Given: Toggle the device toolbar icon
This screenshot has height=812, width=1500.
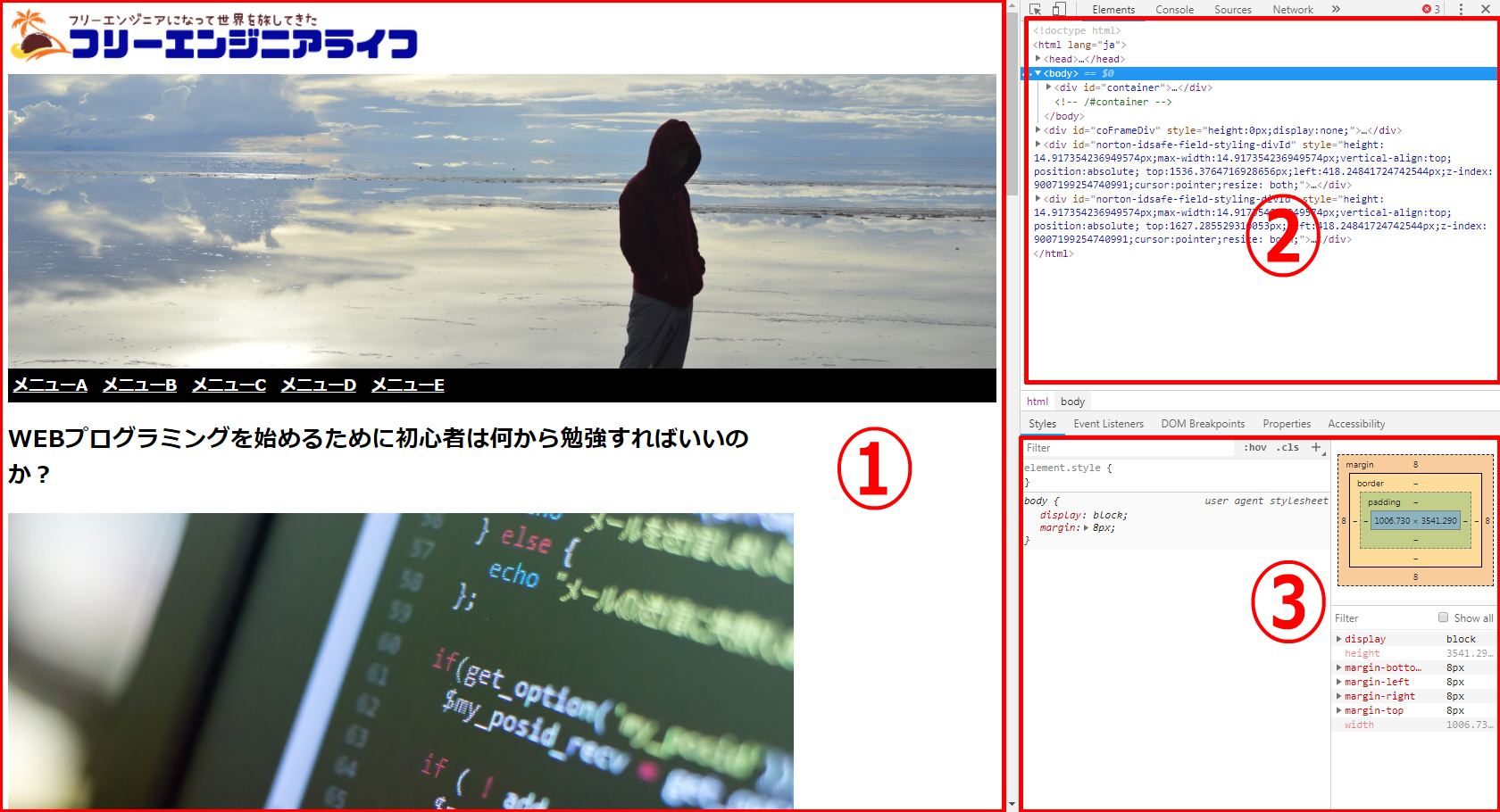Looking at the screenshot, I should 1059,9.
